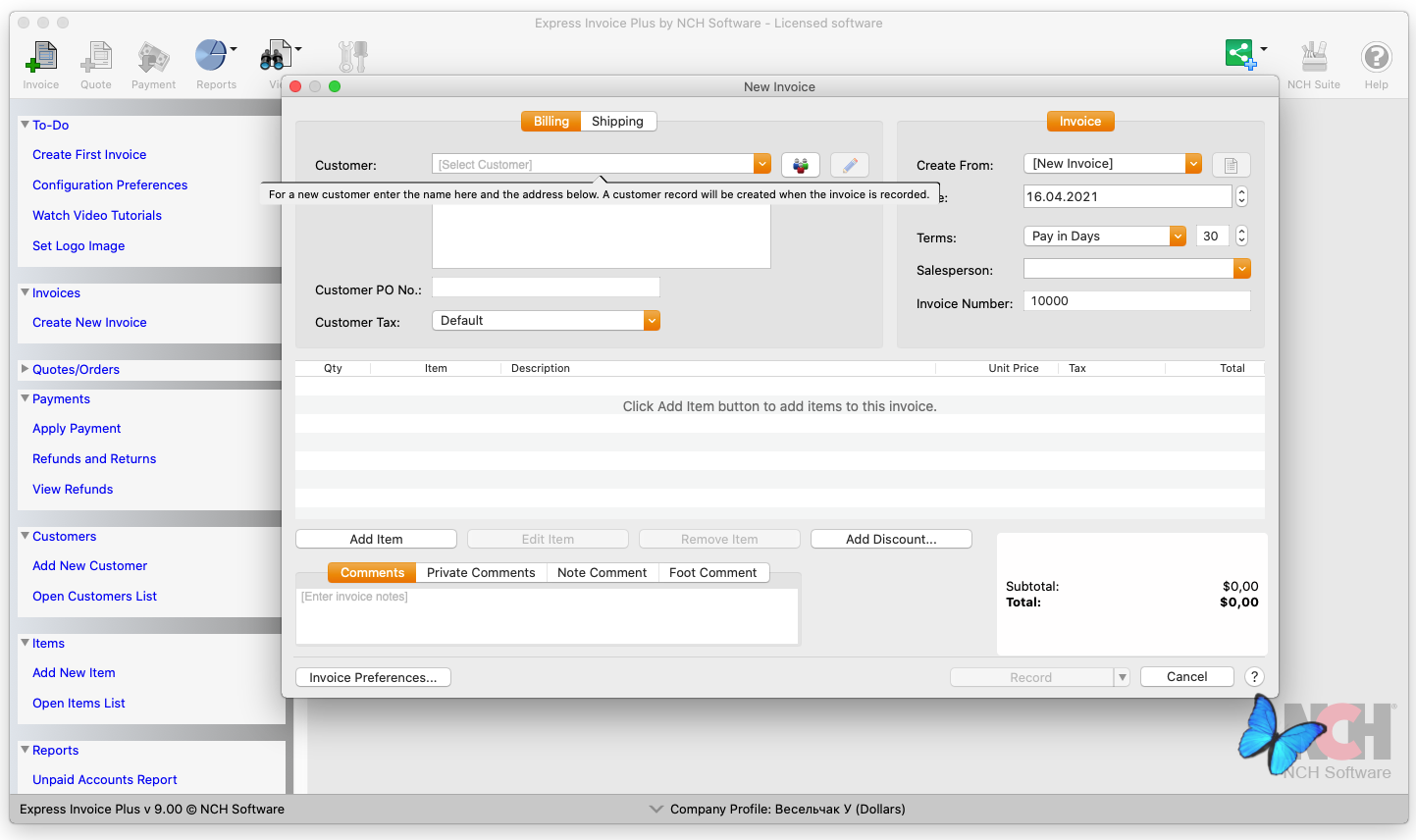This screenshot has height=840, width=1416.
Task: Expand the Quotes/Orders sidebar section
Action: point(25,369)
